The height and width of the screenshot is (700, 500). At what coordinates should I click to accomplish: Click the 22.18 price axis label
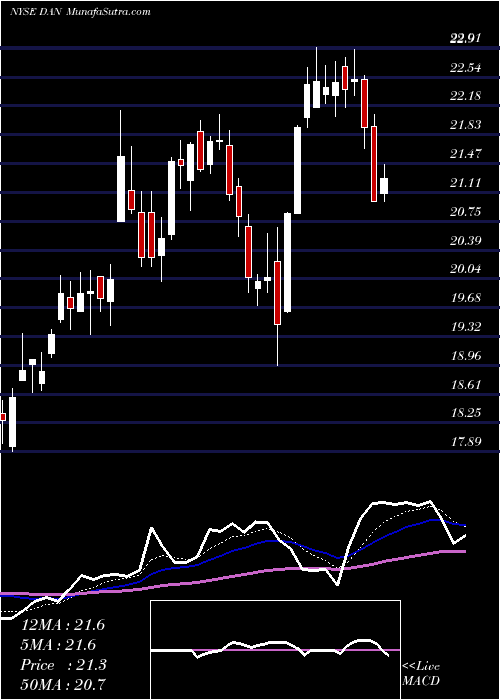(x=466, y=96)
